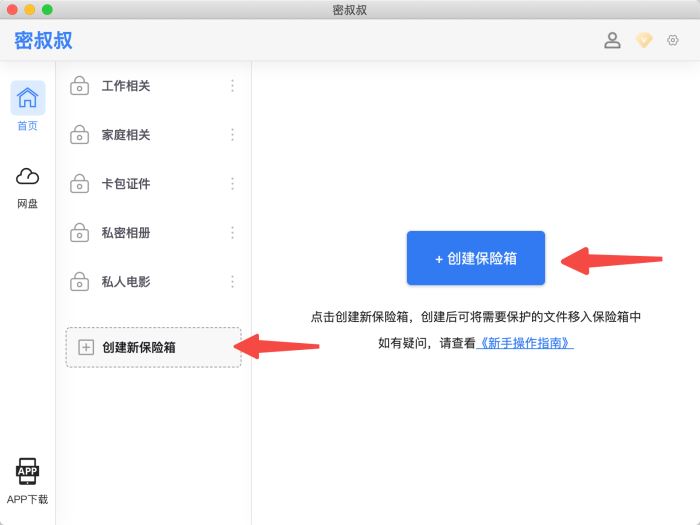Click the lock icon beside 工作相关
700x525 pixels.
coord(79,86)
